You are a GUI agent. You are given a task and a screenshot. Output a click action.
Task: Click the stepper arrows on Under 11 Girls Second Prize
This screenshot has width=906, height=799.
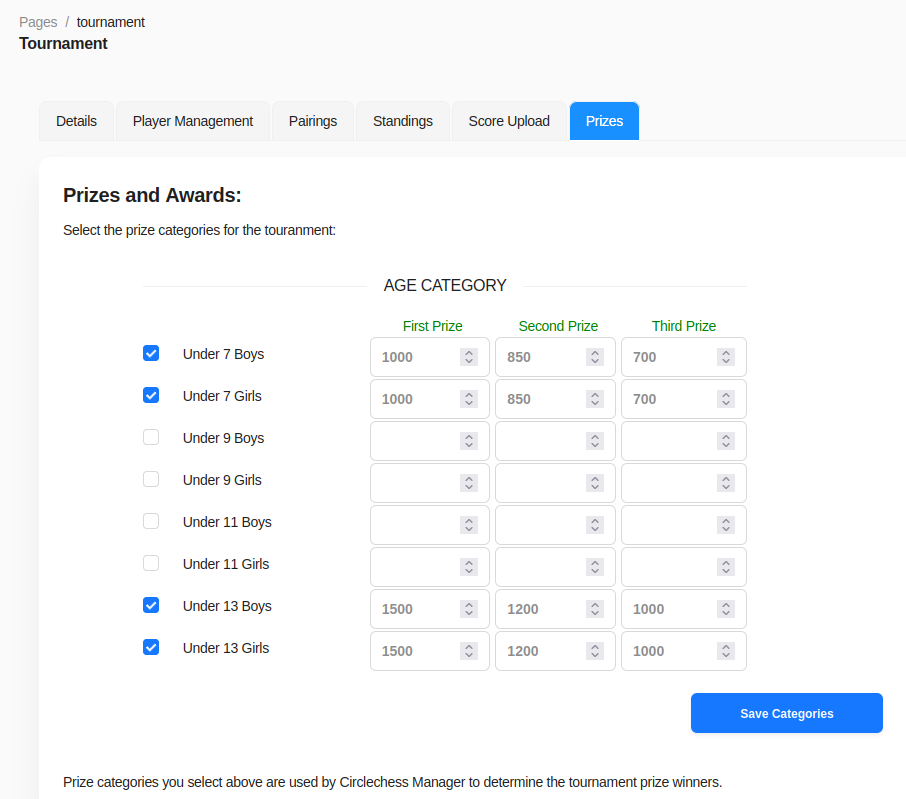click(x=595, y=567)
